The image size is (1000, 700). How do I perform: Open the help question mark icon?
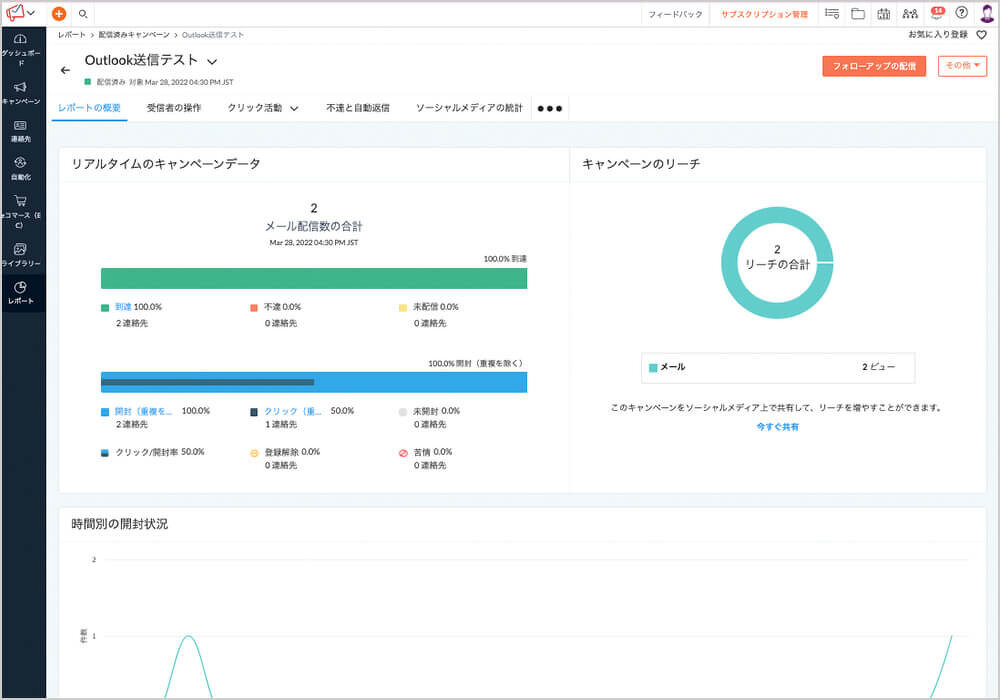[x=962, y=13]
